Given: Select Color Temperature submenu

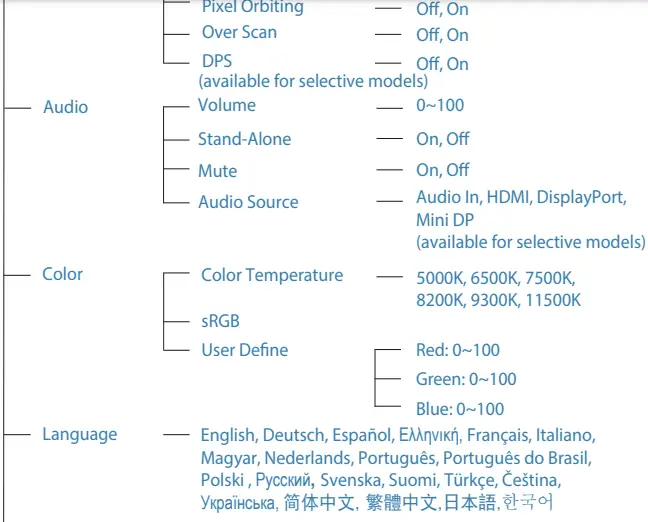Looking at the screenshot, I should tap(271, 275).
